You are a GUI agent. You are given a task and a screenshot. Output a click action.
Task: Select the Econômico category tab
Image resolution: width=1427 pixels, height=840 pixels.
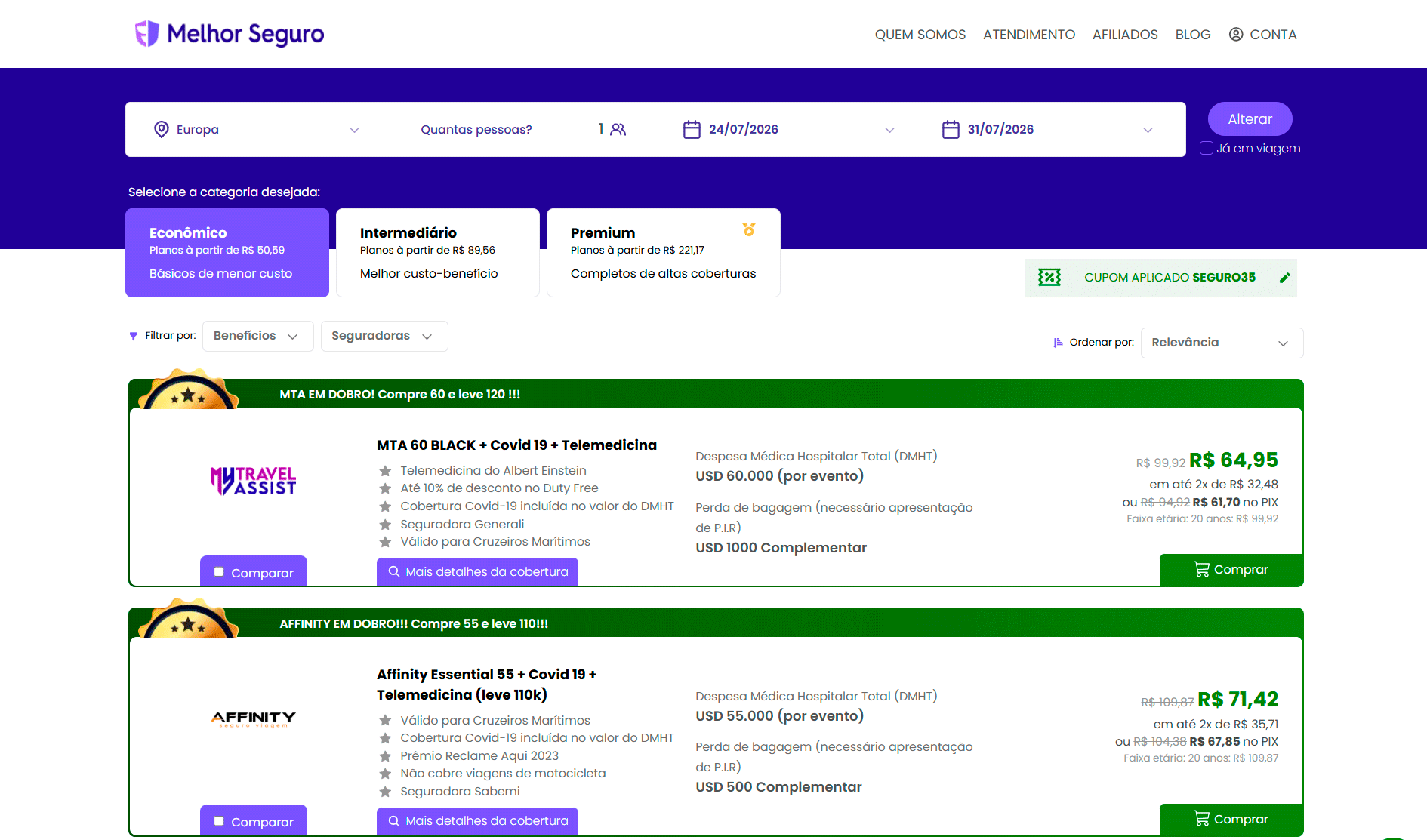coord(227,253)
